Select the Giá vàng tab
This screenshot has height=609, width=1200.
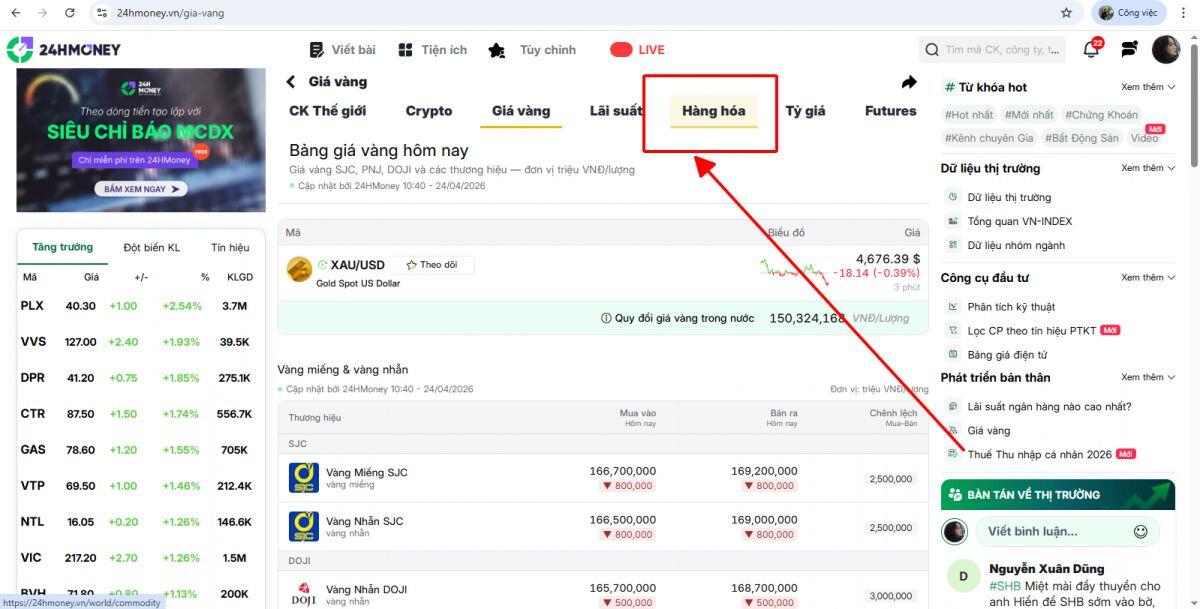tap(521, 111)
